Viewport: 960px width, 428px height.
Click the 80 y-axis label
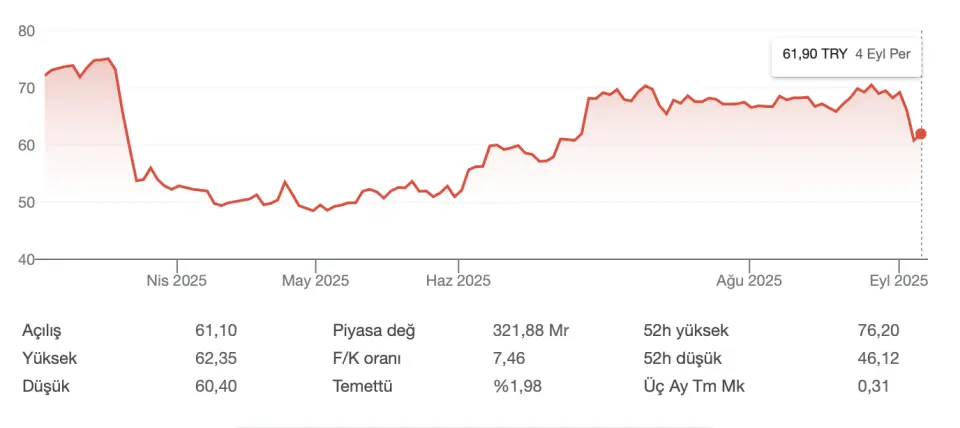coord(27,31)
